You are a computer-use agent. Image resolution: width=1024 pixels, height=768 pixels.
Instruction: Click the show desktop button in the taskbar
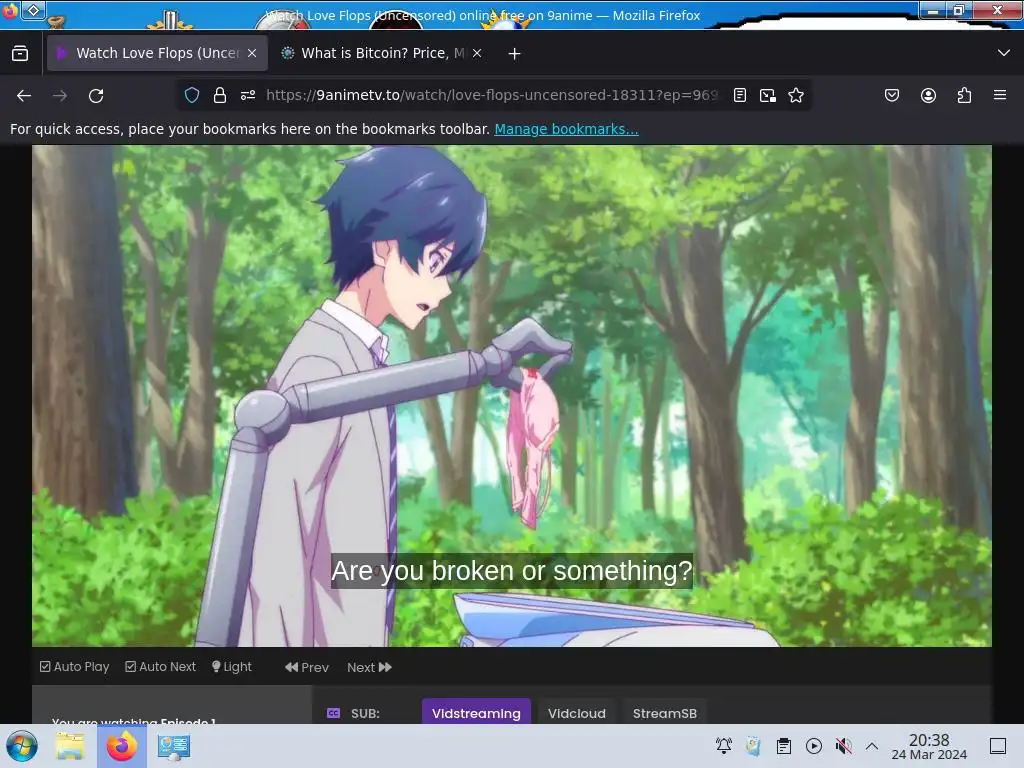[x=998, y=746]
